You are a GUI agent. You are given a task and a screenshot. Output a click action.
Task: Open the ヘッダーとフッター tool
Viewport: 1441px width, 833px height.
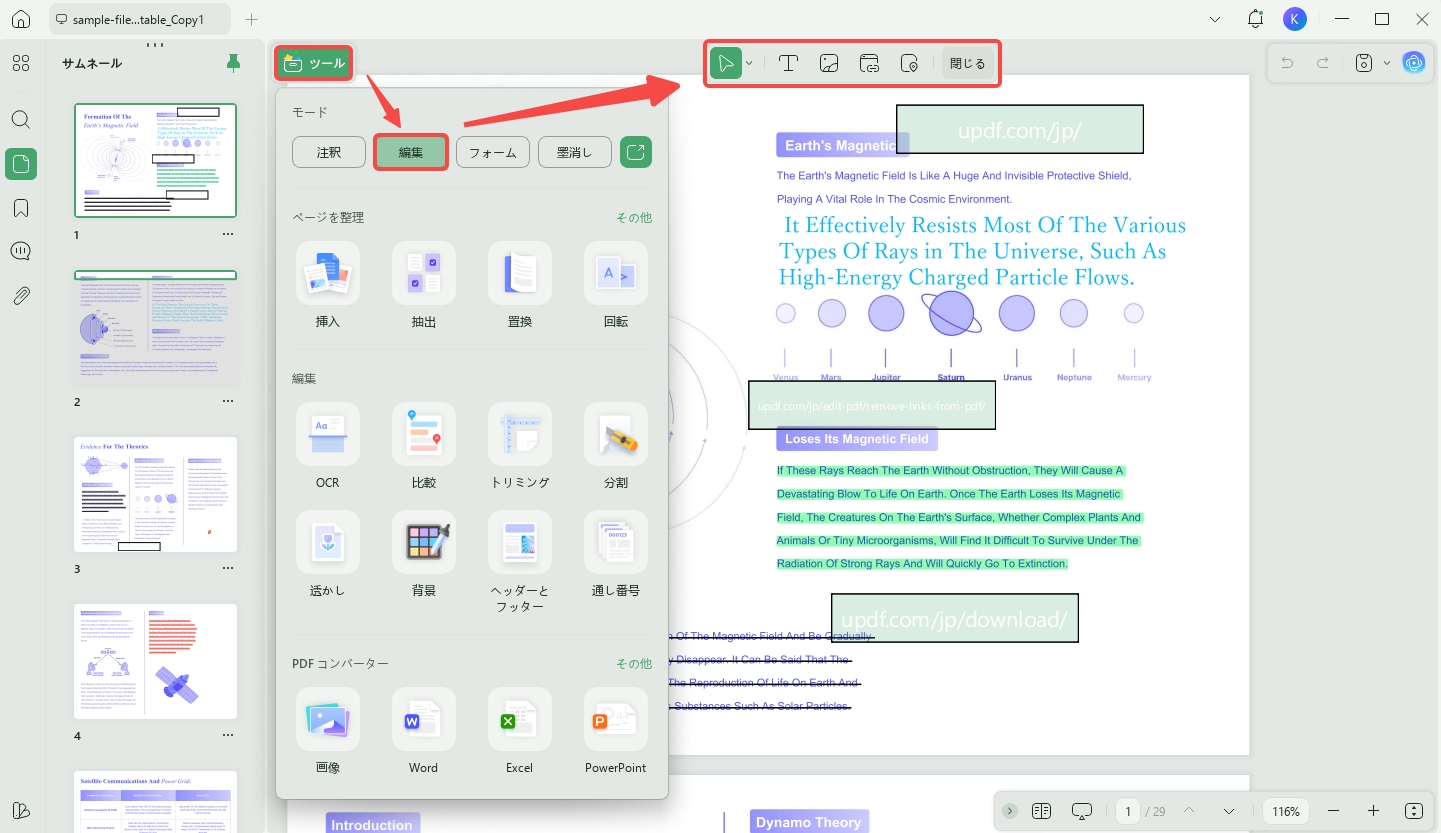520,561
